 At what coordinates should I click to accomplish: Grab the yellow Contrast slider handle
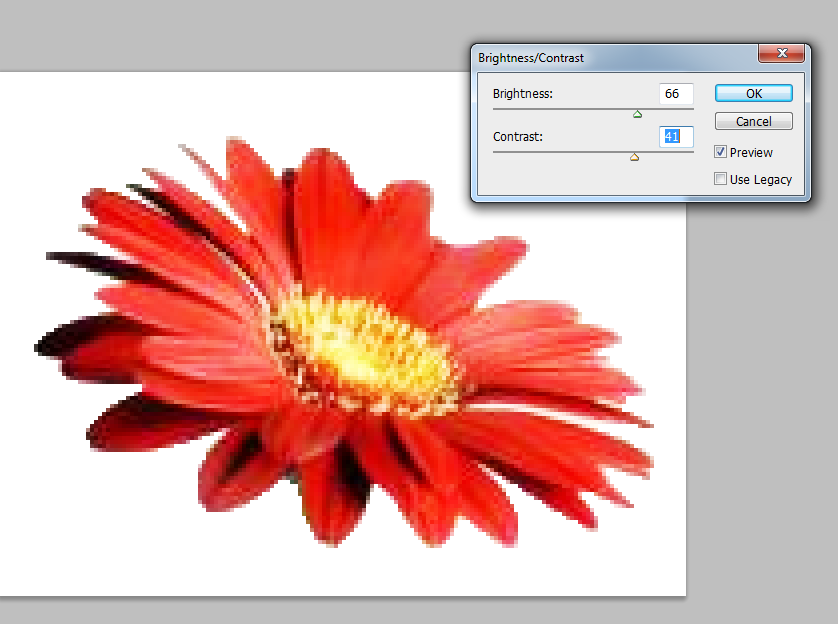pos(634,157)
